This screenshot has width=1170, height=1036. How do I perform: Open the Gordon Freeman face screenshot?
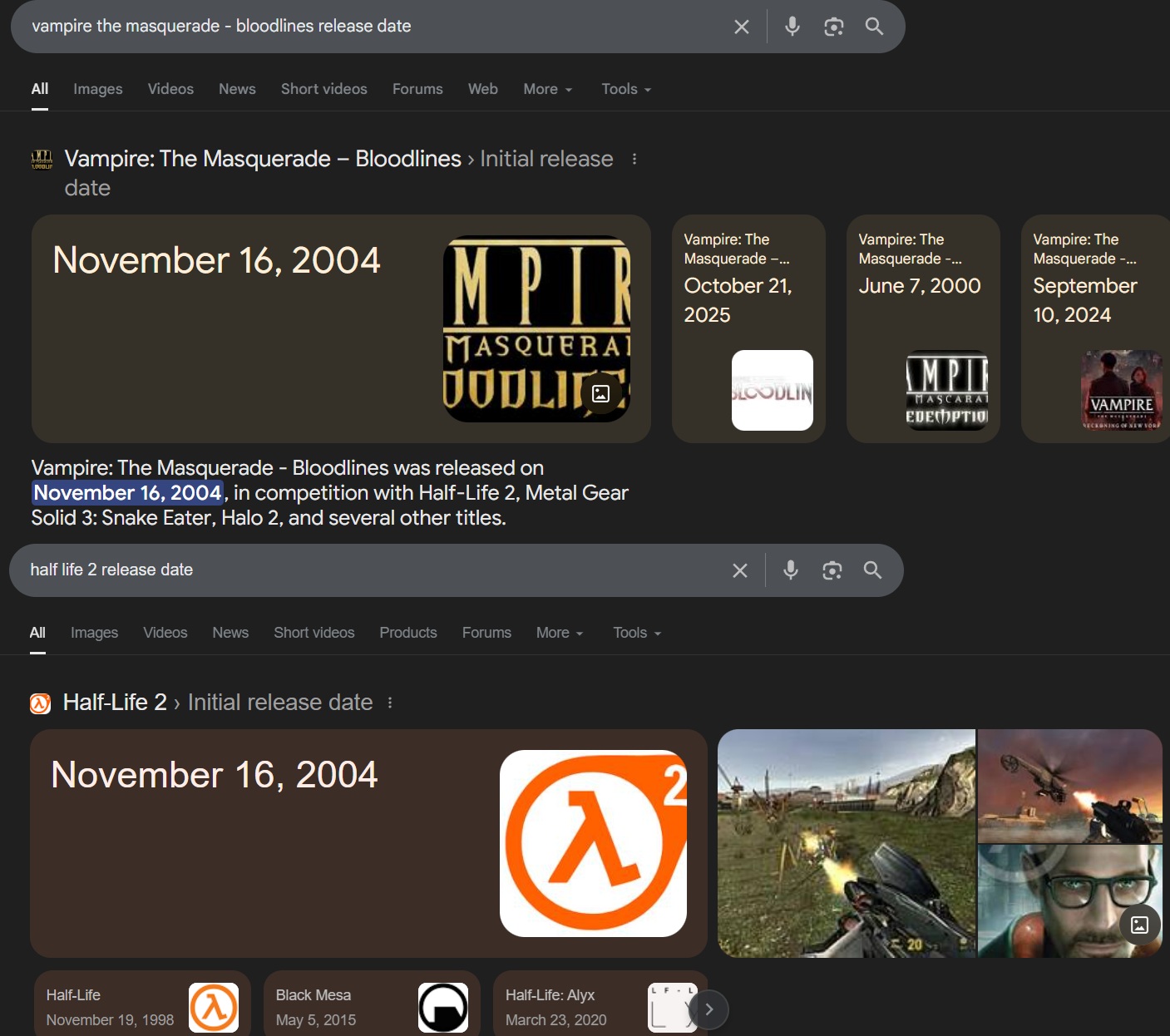coord(1070,901)
